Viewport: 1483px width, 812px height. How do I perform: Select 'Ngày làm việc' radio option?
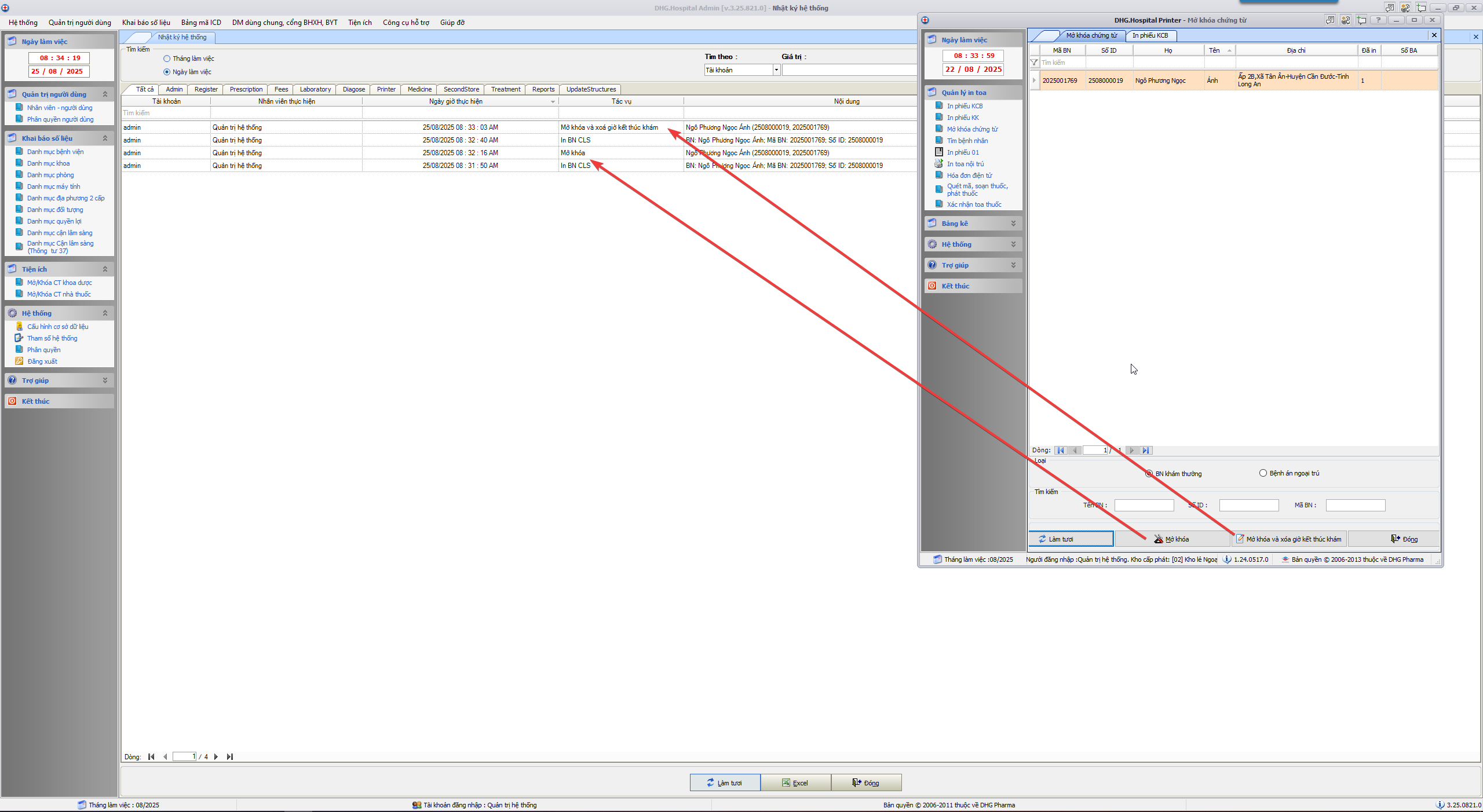tap(167, 72)
